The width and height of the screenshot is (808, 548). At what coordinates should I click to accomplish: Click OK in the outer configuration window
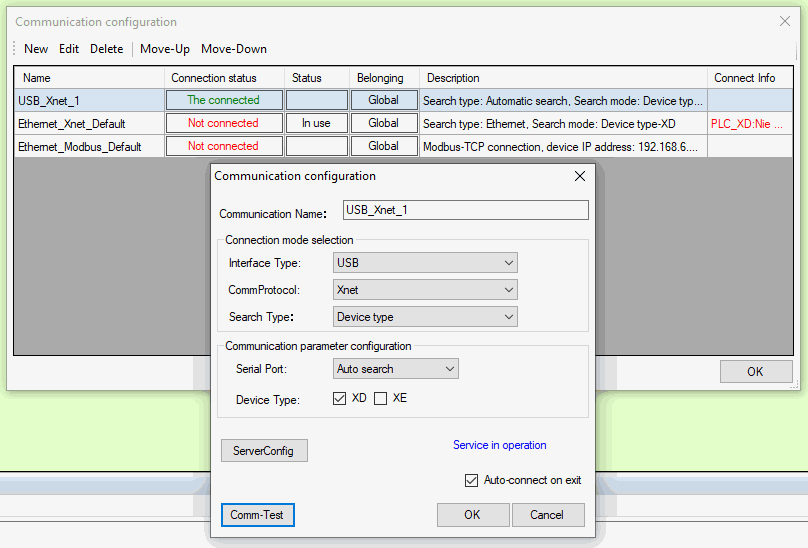click(x=755, y=372)
